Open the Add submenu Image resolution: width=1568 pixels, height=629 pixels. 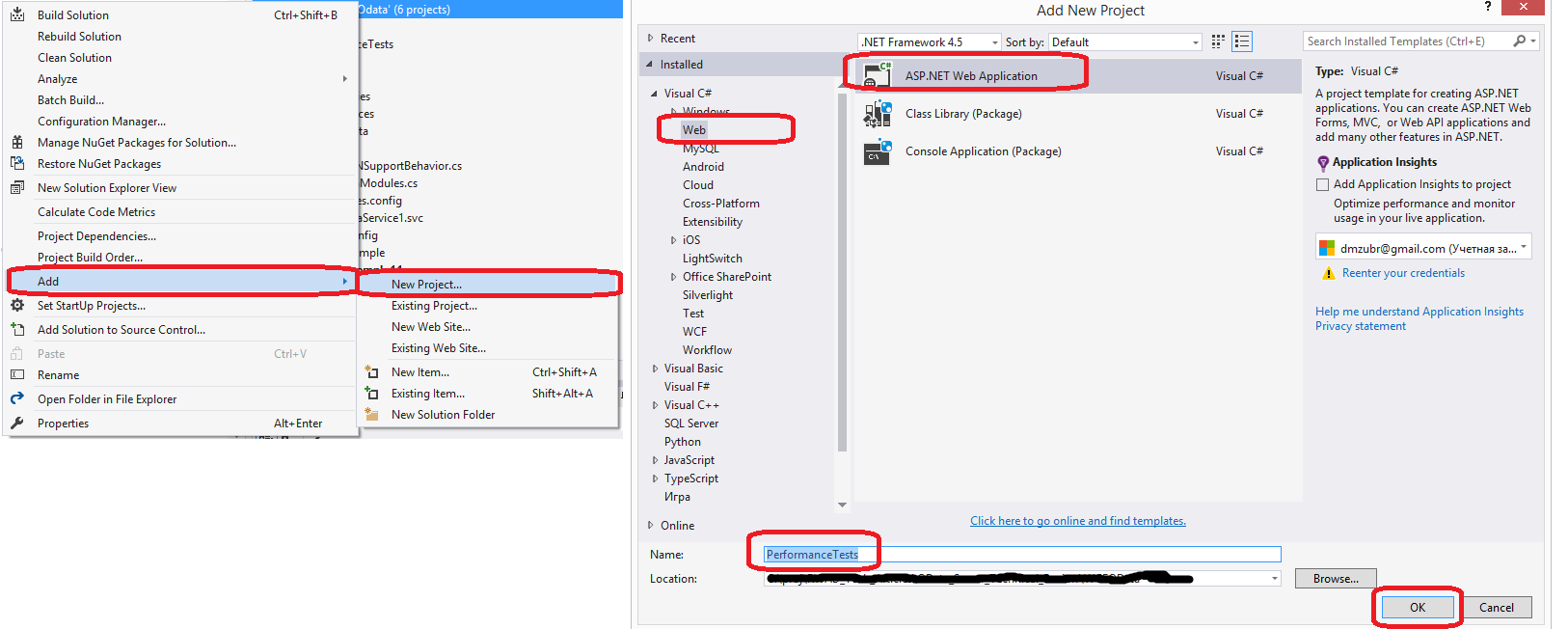tap(181, 281)
